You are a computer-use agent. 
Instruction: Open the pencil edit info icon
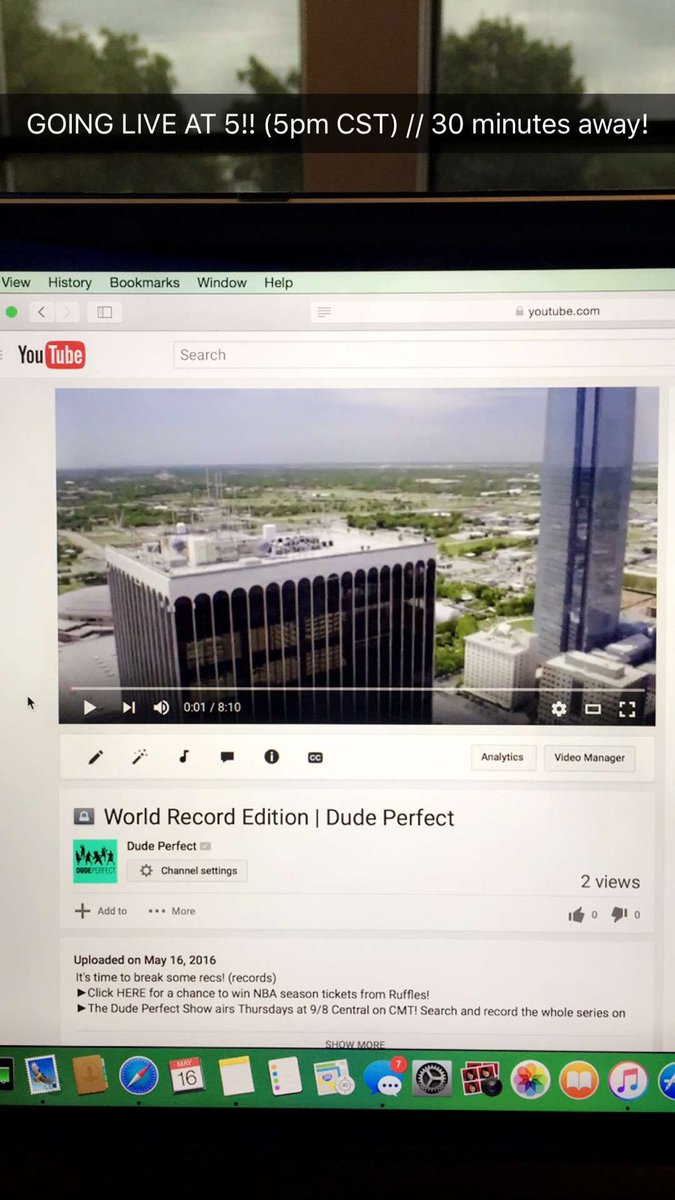[95, 758]
